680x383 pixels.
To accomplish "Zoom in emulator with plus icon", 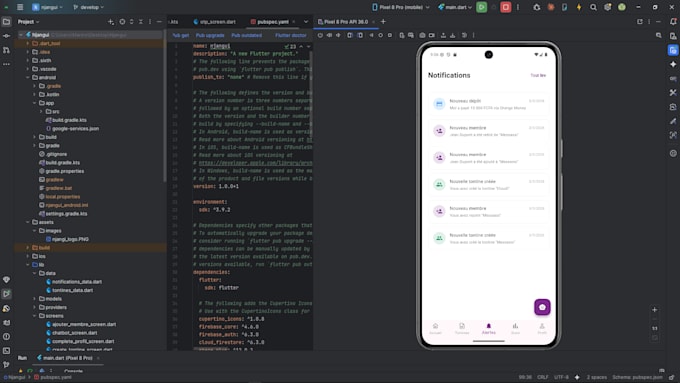I will pyautogui.click(x=654, y=310).
